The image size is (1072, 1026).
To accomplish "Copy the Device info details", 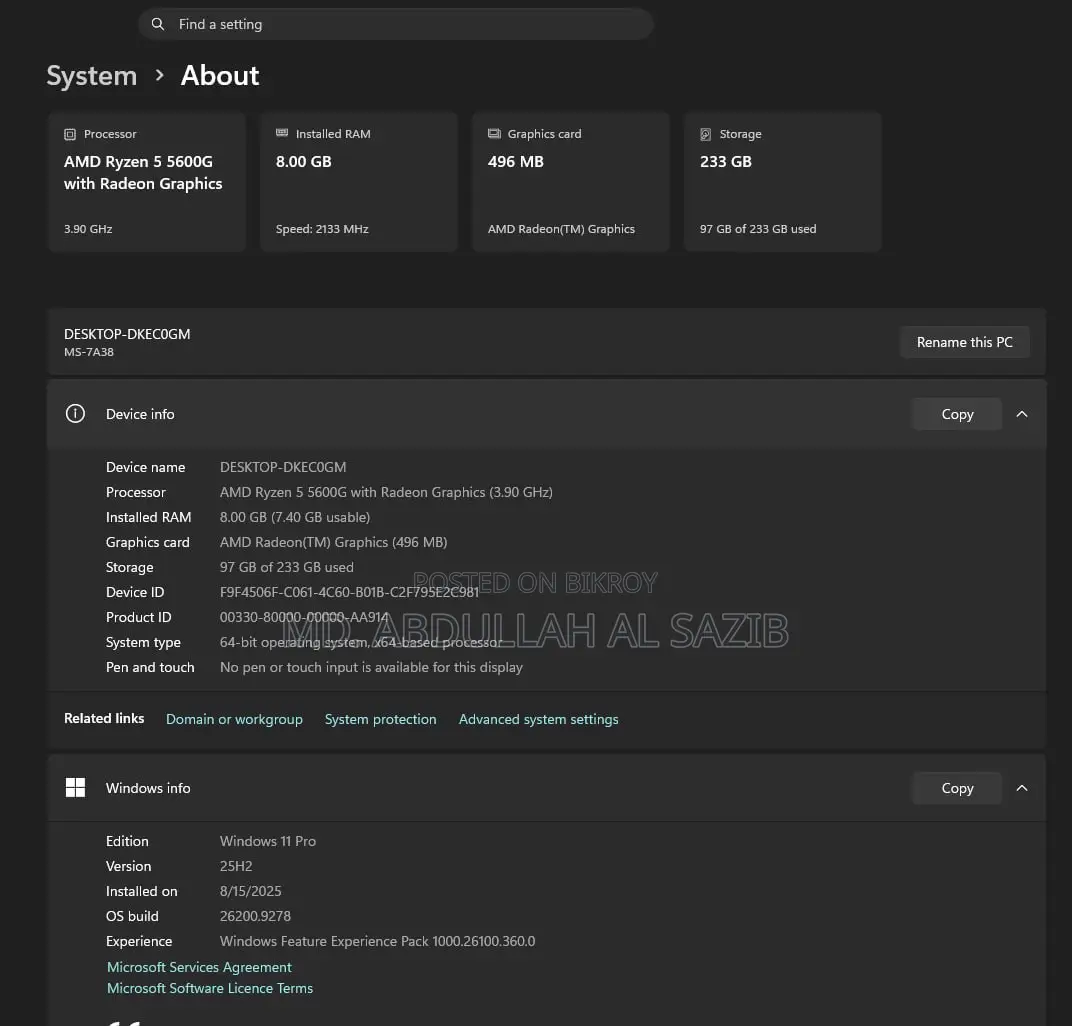I will click(957, 414).
